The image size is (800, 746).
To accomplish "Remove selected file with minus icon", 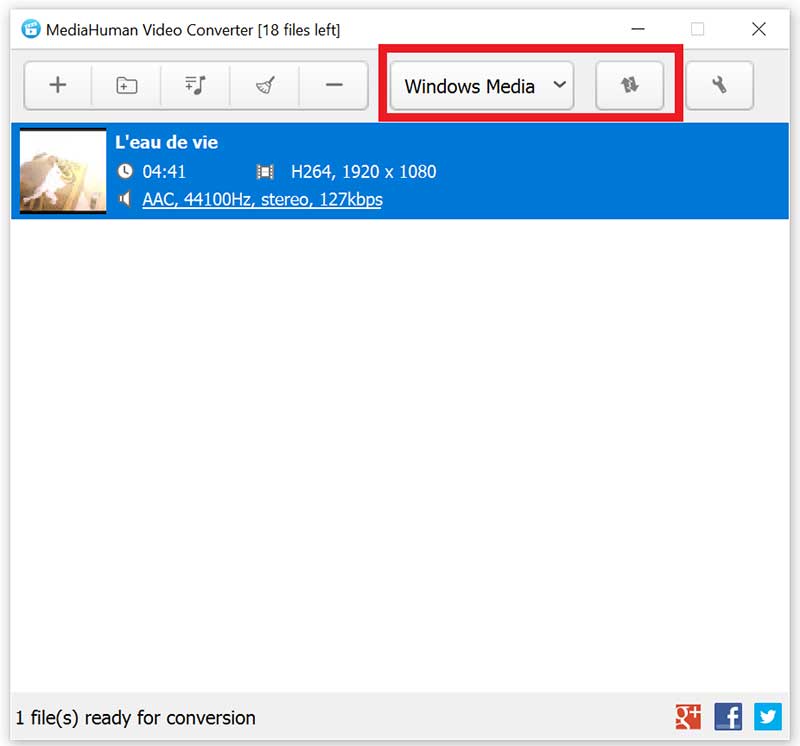I will coord(333,86).
